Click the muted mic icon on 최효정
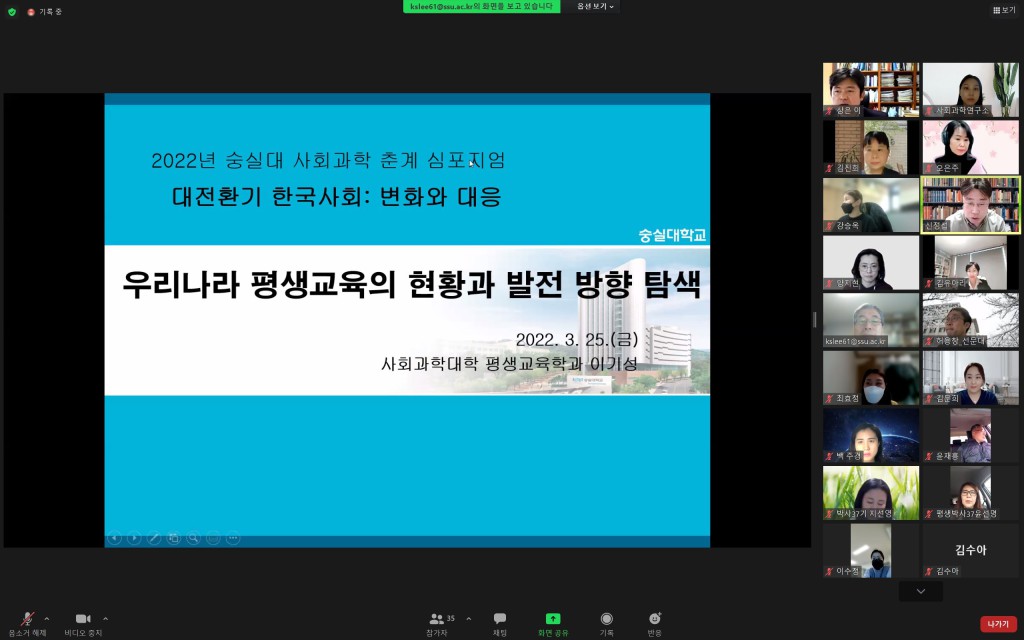Screen dimensions: 1024x640 pyautogui.click(x=829, y=398)
